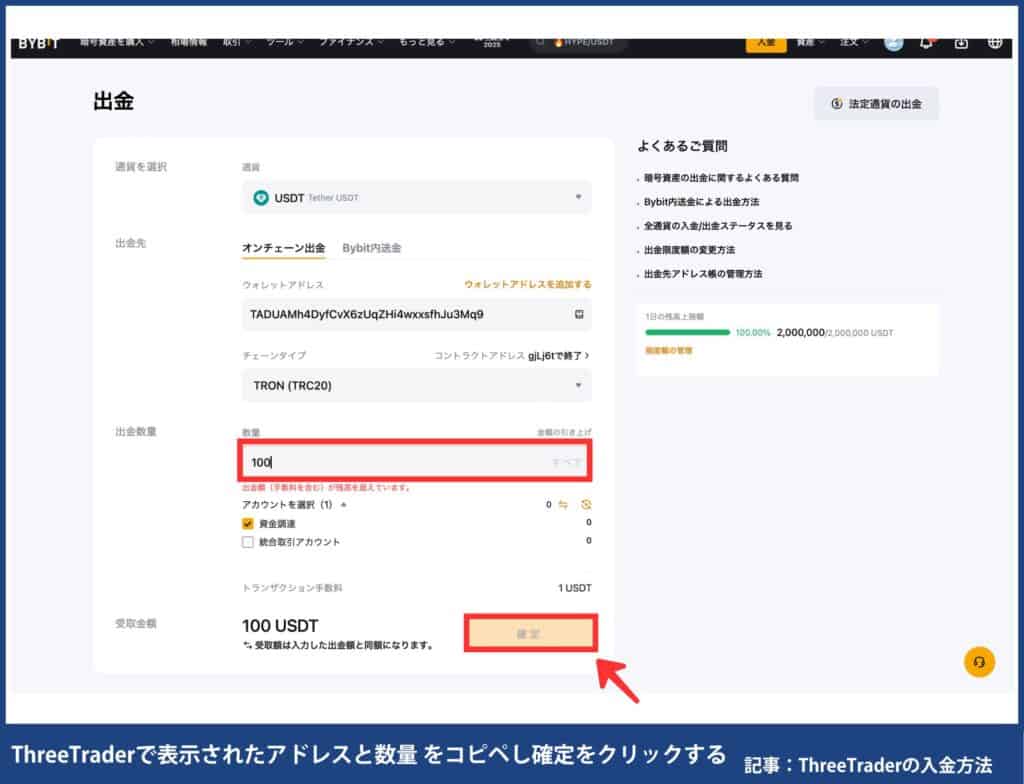The width and height of the screenshot is (1024, 784).
Task: Click the swap icon beside 受取額は入力した出金額
Action: (x=248, y=645)
